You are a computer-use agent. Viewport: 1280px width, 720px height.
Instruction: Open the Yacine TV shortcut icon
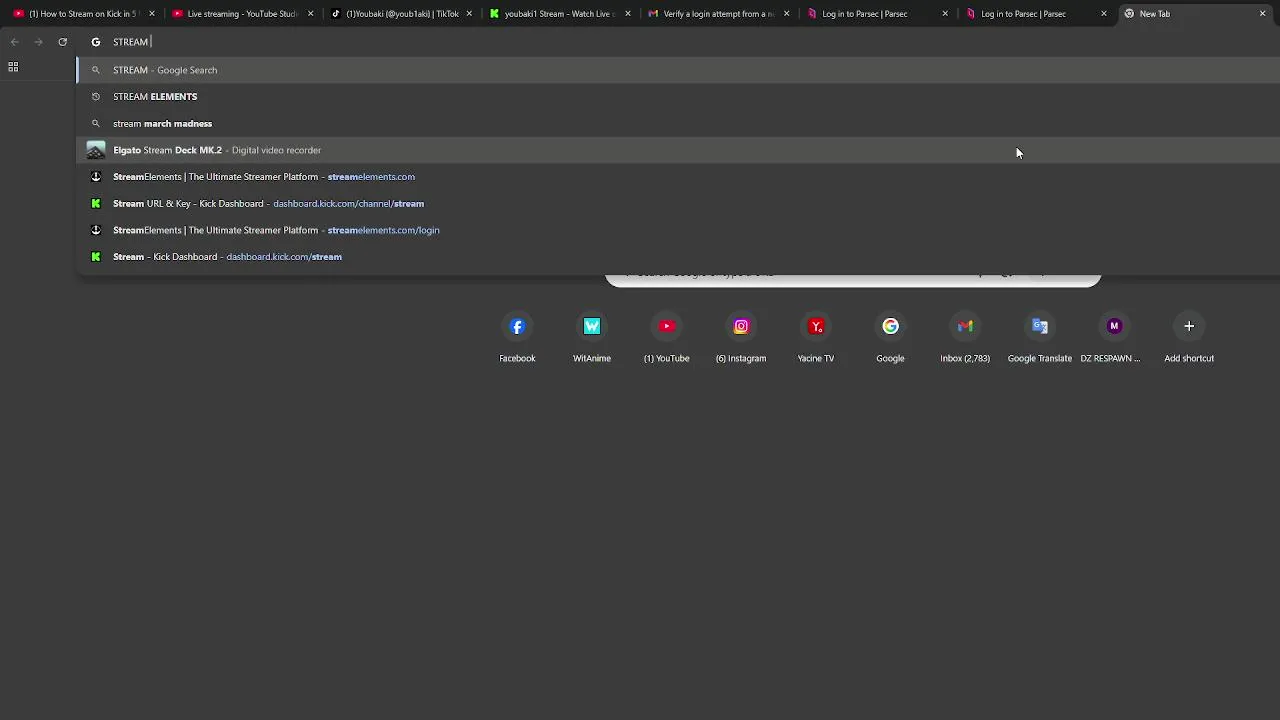point(816,326)
